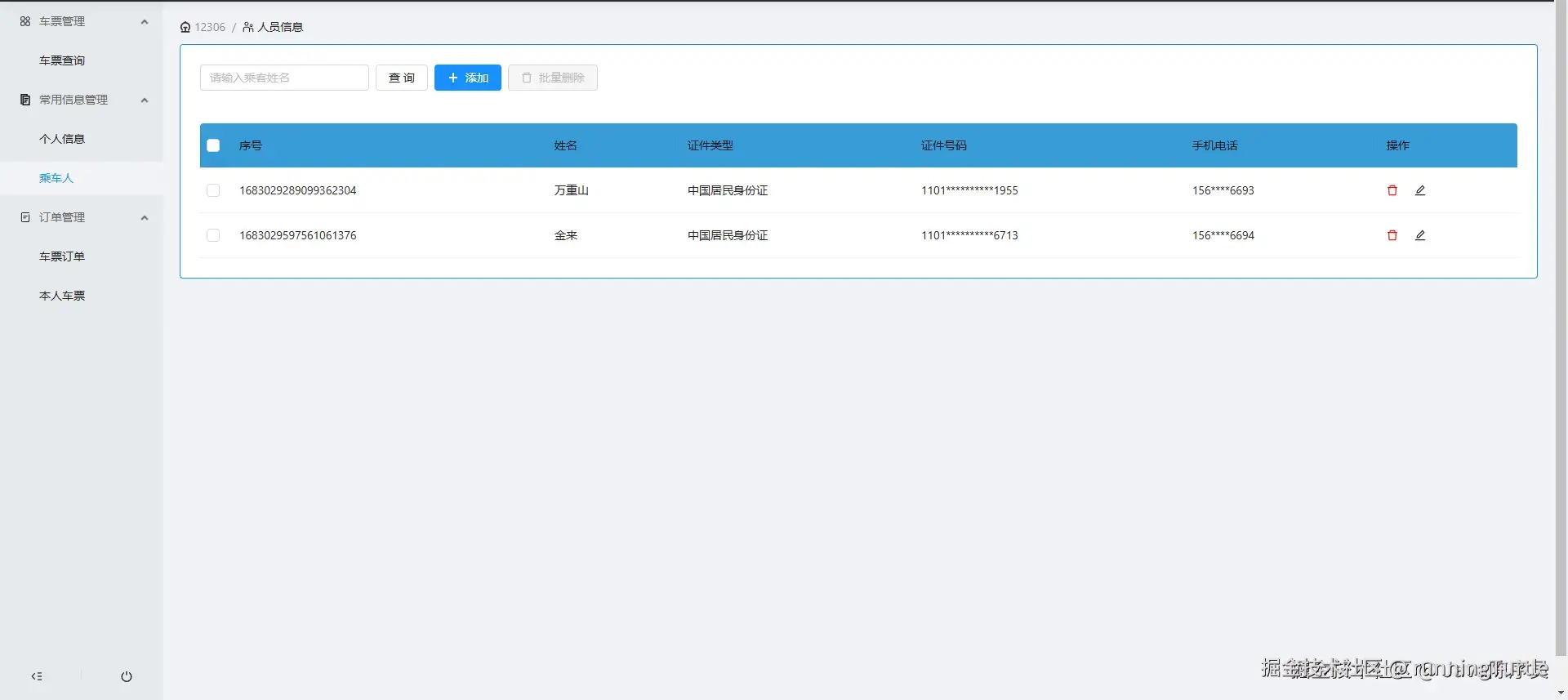Edit passenger 万重山 with the pencil icon
The image size is (1568, 700).
click(x=1420, y=190)
